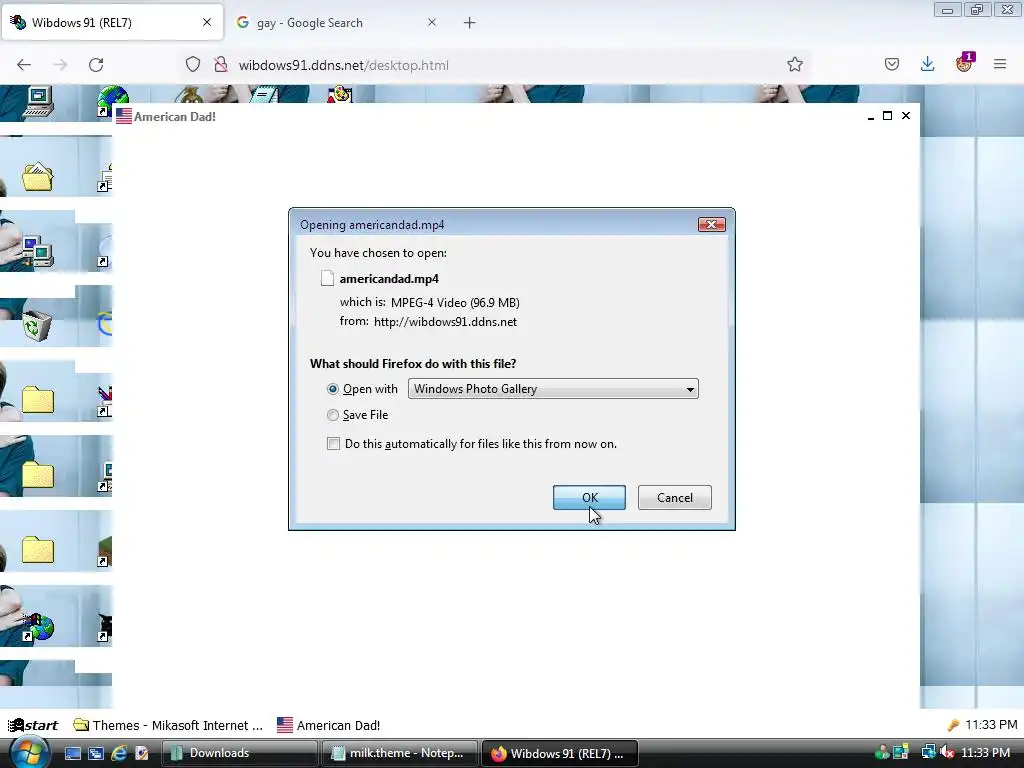Click American Dad! in Wibdows taskbar
This screenshot has height=768, width=1024.
328,725
